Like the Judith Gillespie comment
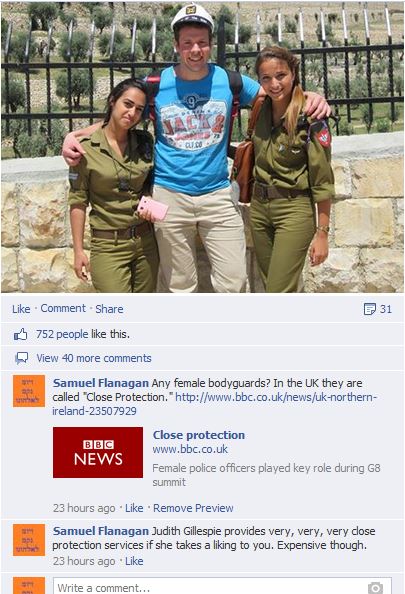 point(134,561)
